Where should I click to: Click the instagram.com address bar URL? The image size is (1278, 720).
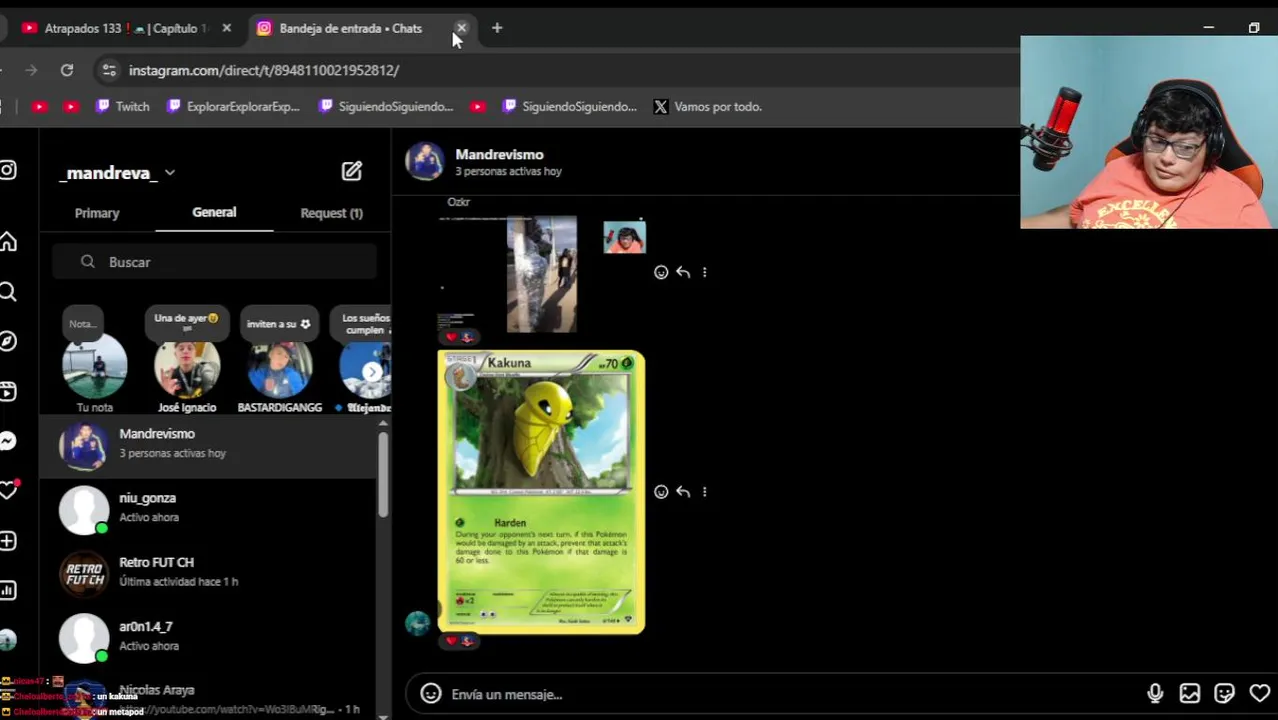coord(264,70)
